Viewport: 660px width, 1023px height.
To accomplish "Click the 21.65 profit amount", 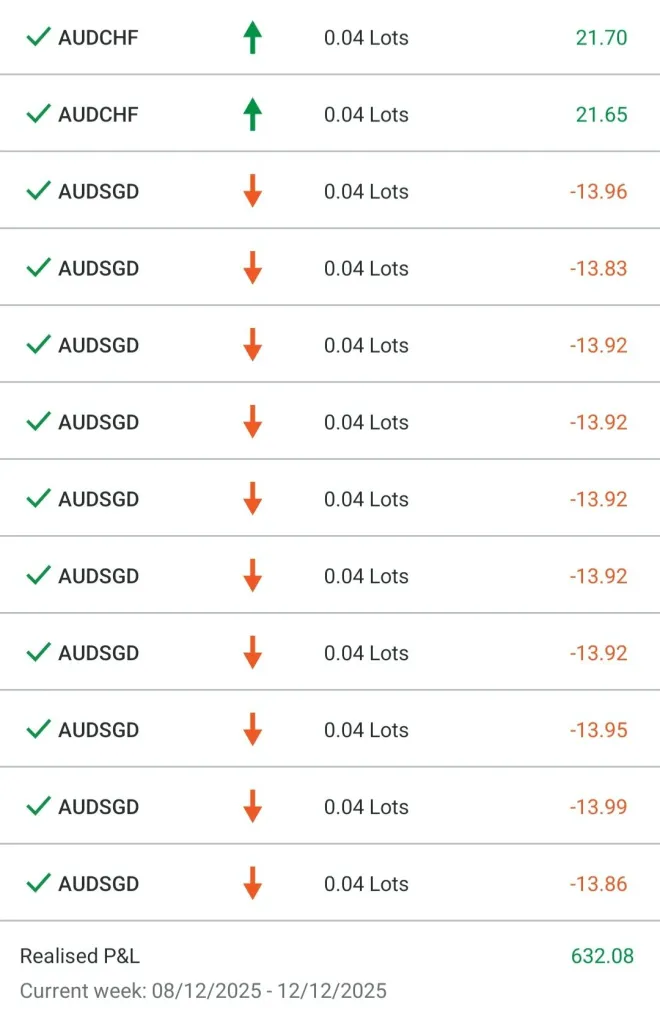I will coord(601,115).
